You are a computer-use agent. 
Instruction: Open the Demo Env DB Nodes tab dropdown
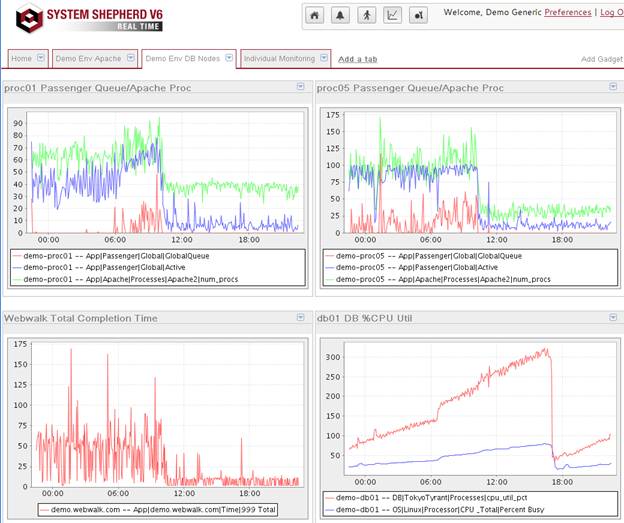click(x=229, y=58)
